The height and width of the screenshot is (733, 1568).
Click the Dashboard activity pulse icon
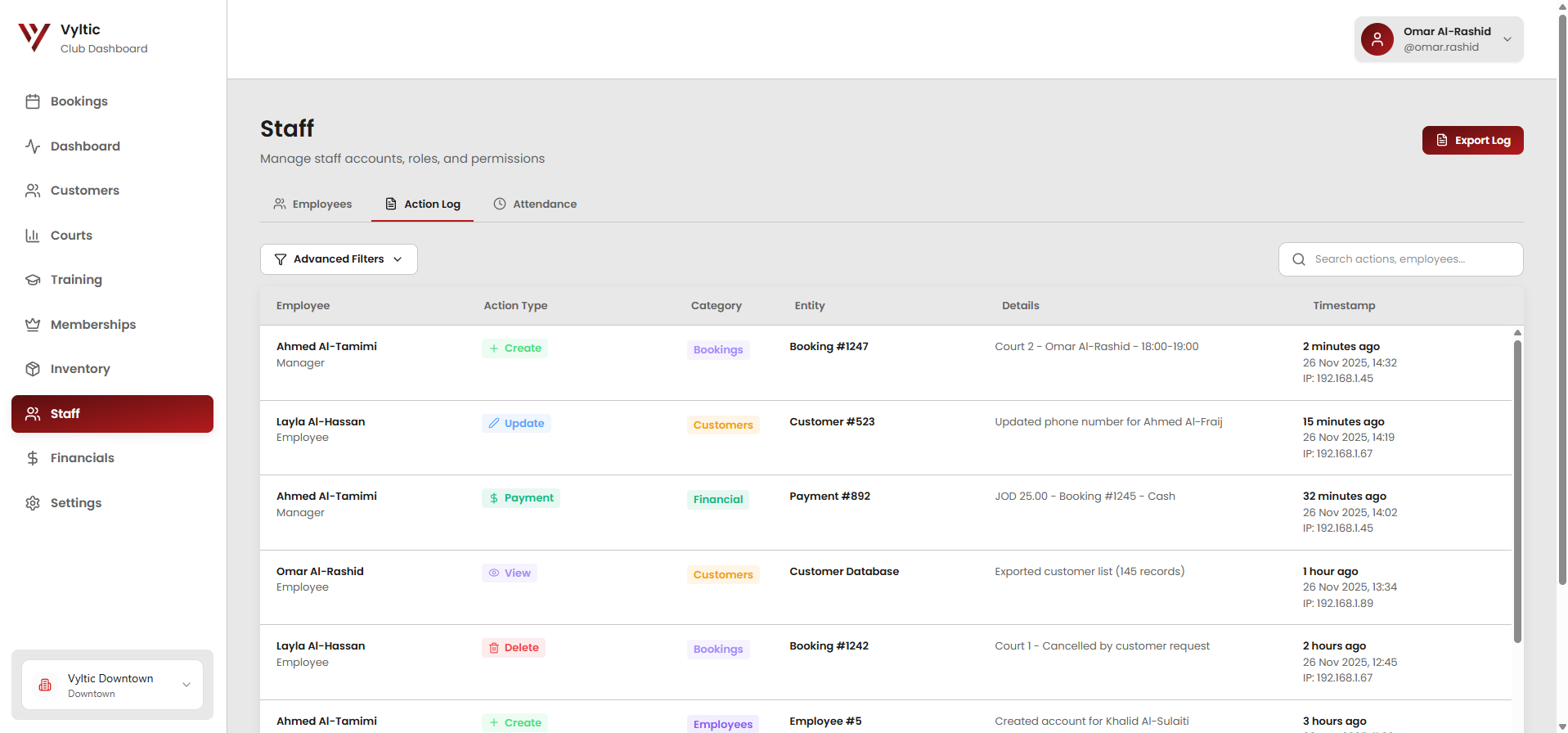click(33, 146)
